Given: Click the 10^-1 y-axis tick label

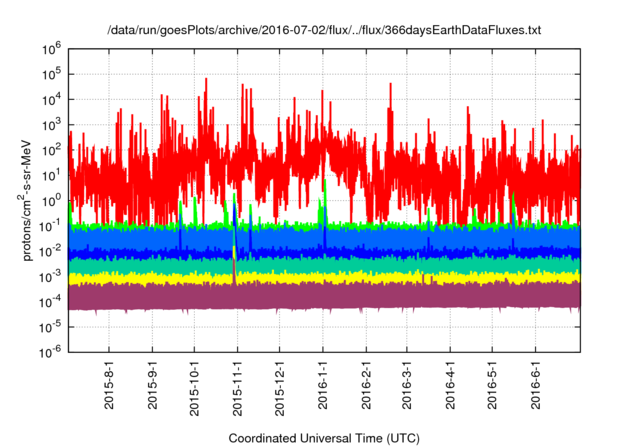Looking at the screenshot, I should 51,226.
